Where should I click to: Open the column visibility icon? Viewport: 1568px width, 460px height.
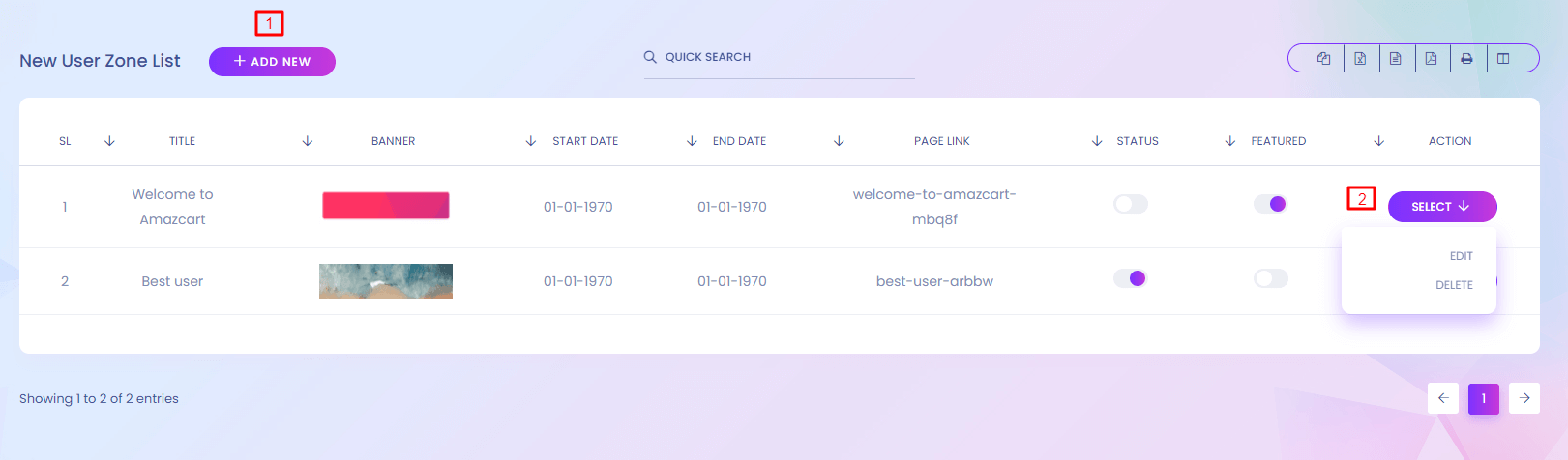(x=1503, y=59)
